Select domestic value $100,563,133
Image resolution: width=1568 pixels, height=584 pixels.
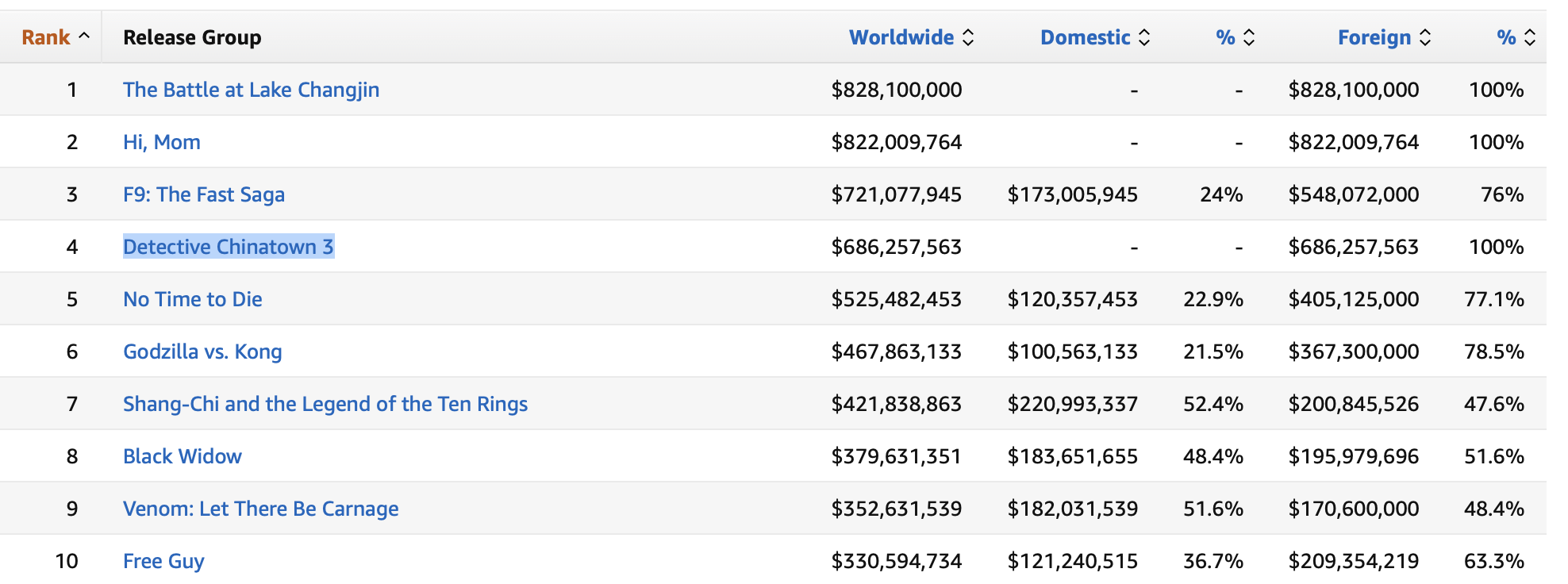pyautogui.click(x=1073, y=352)
